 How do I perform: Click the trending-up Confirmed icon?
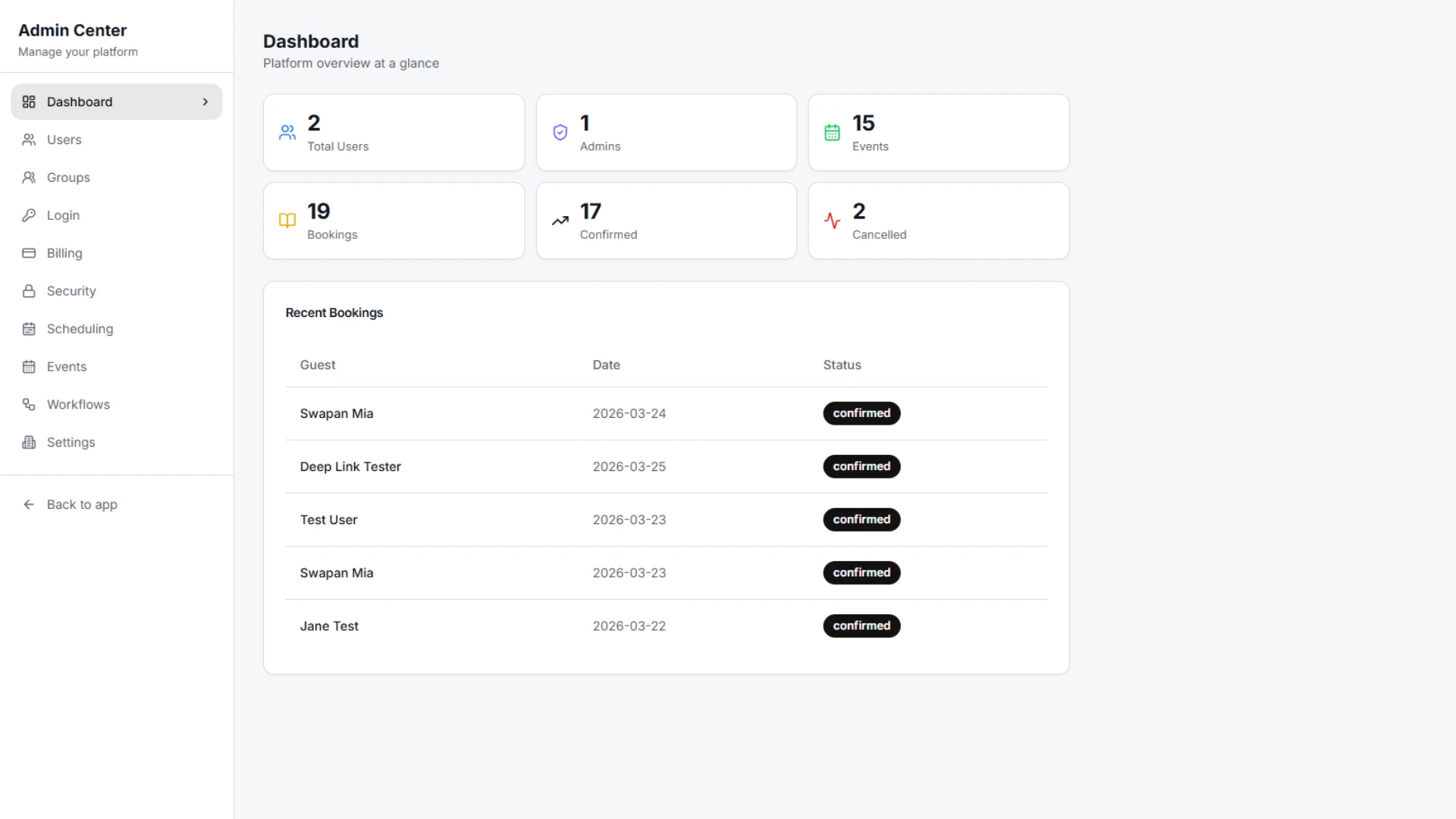click(x=560, y=221)
